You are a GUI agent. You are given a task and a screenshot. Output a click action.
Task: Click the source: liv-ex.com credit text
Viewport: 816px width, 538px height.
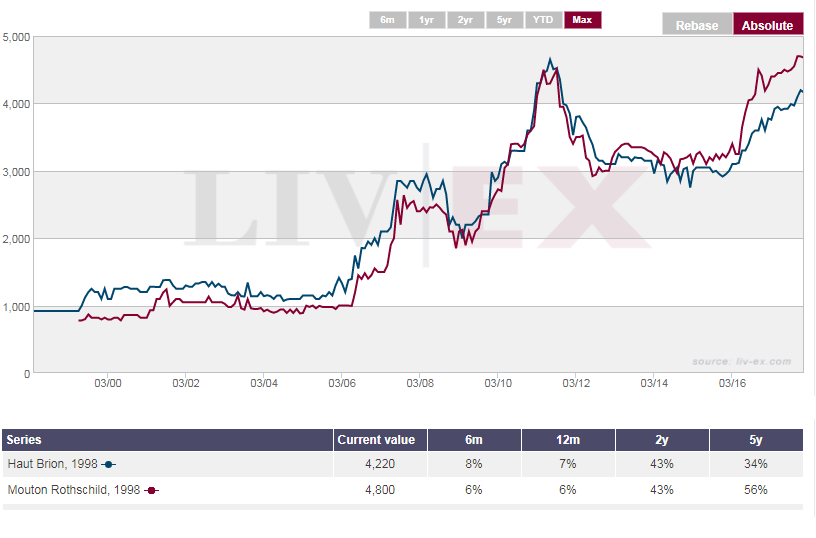pos(742,362)
